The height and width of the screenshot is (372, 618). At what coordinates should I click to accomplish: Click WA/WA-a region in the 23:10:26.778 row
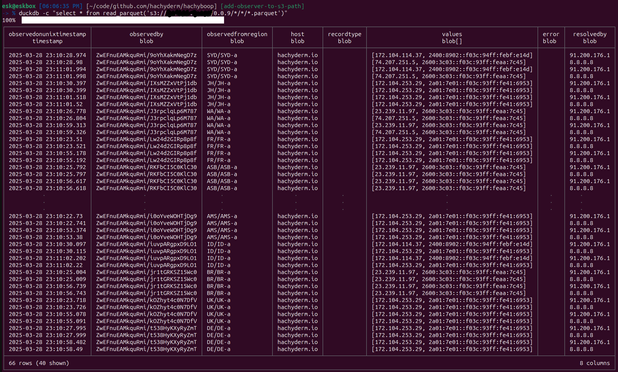click(219, 111)
